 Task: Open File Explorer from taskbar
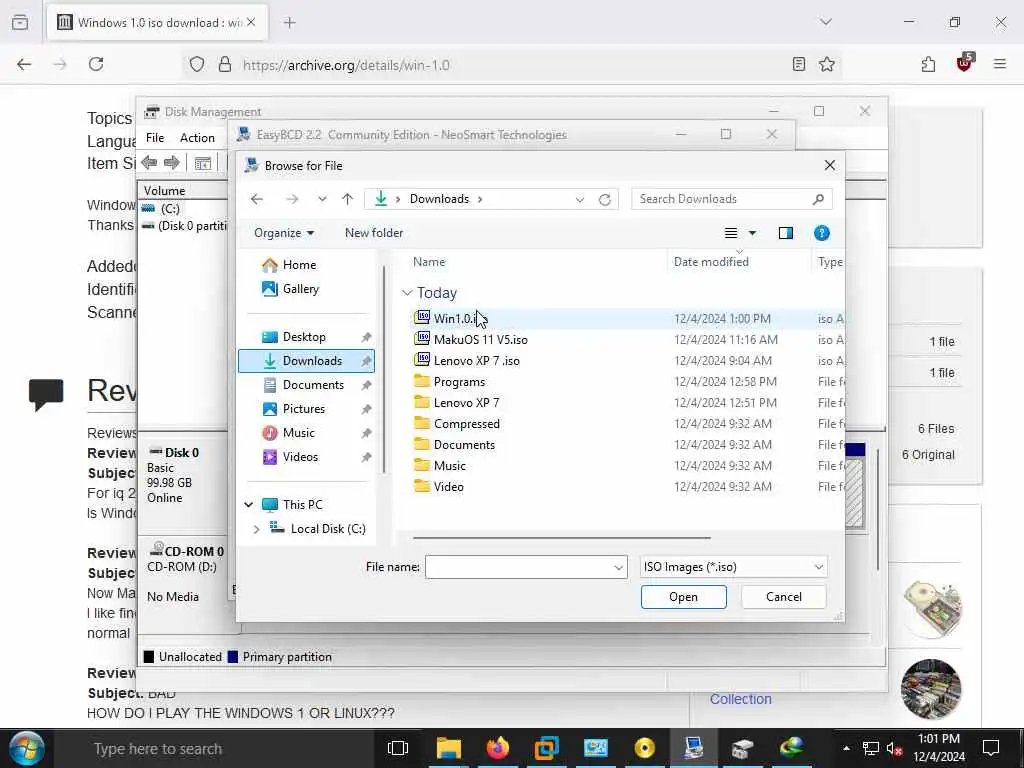click(449, 748)
